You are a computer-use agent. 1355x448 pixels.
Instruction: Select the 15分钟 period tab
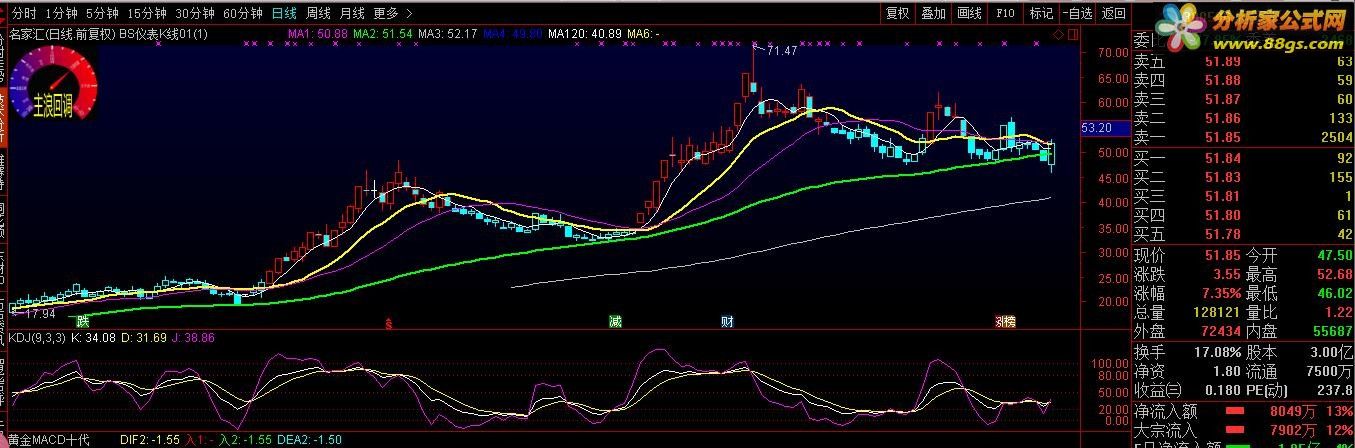pyautogui.click(x=146, y=13)
